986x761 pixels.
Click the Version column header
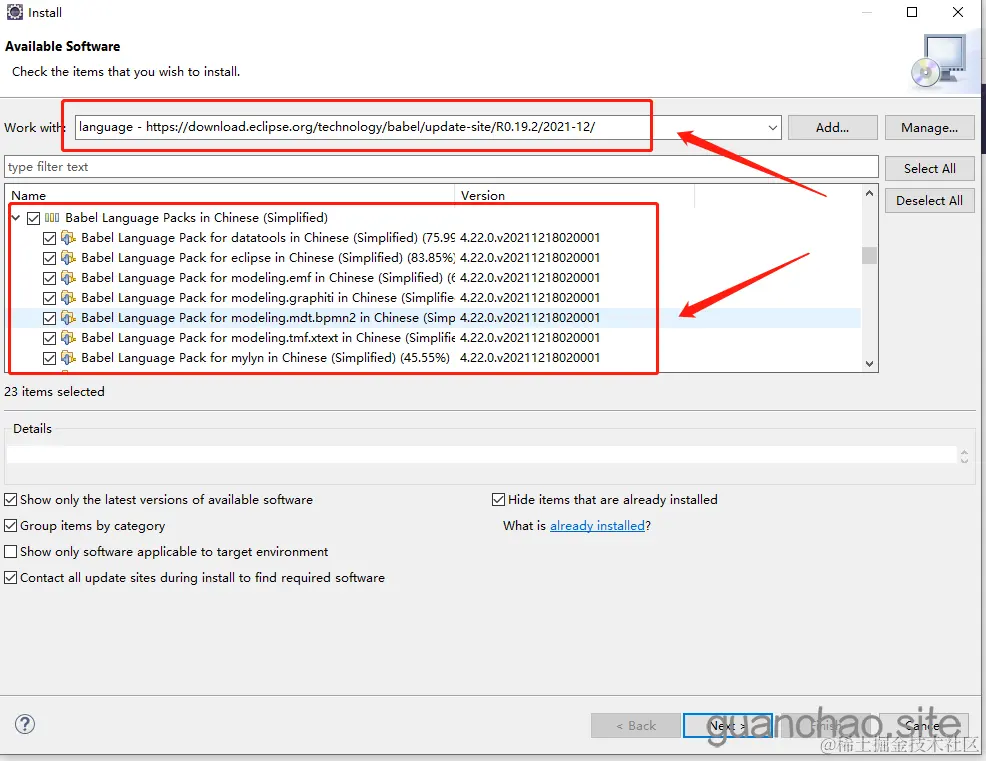click(x=574, y=196)
